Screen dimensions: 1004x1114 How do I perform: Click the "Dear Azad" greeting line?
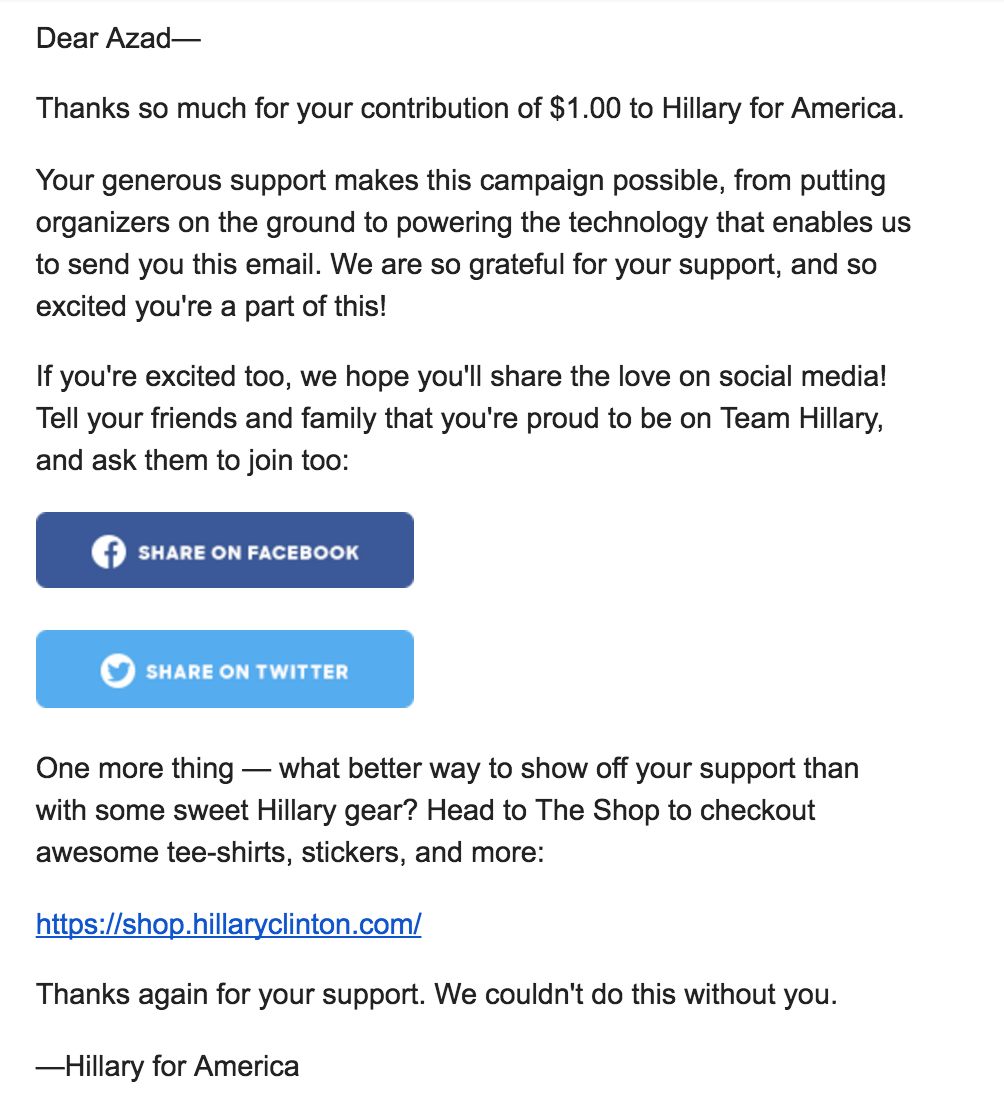[118, 40]
